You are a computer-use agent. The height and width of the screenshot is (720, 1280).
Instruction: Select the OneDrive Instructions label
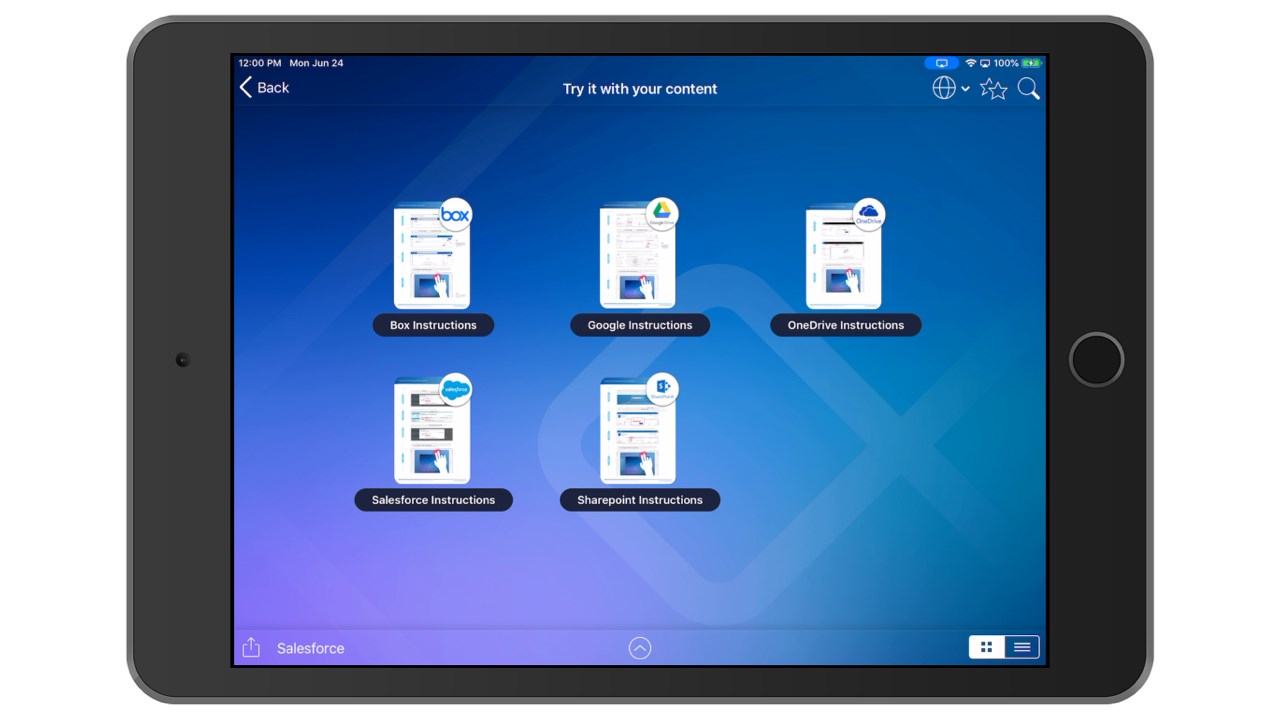(x=846, y=325)
